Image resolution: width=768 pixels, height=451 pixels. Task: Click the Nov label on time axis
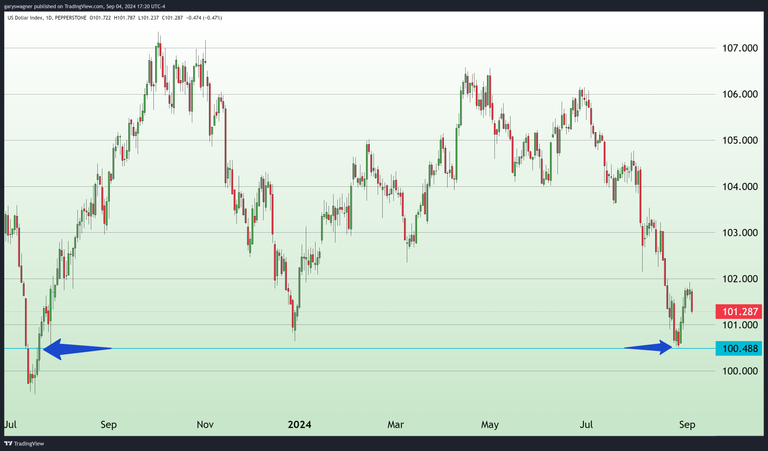tap(204, 424)
